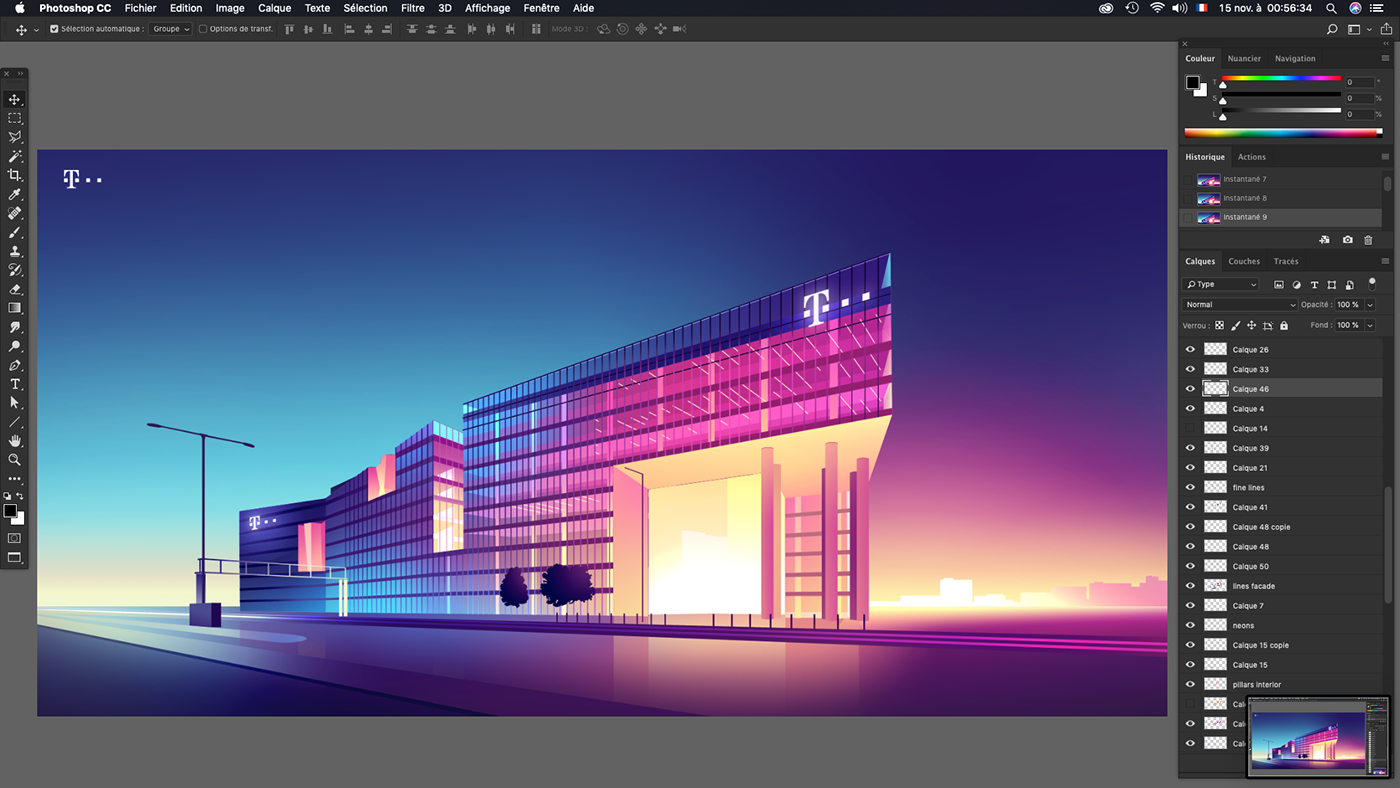This screenshot has height=788, width=1400.
Task: Hide the Calque 33 layer
Action: pos(1190,369)
